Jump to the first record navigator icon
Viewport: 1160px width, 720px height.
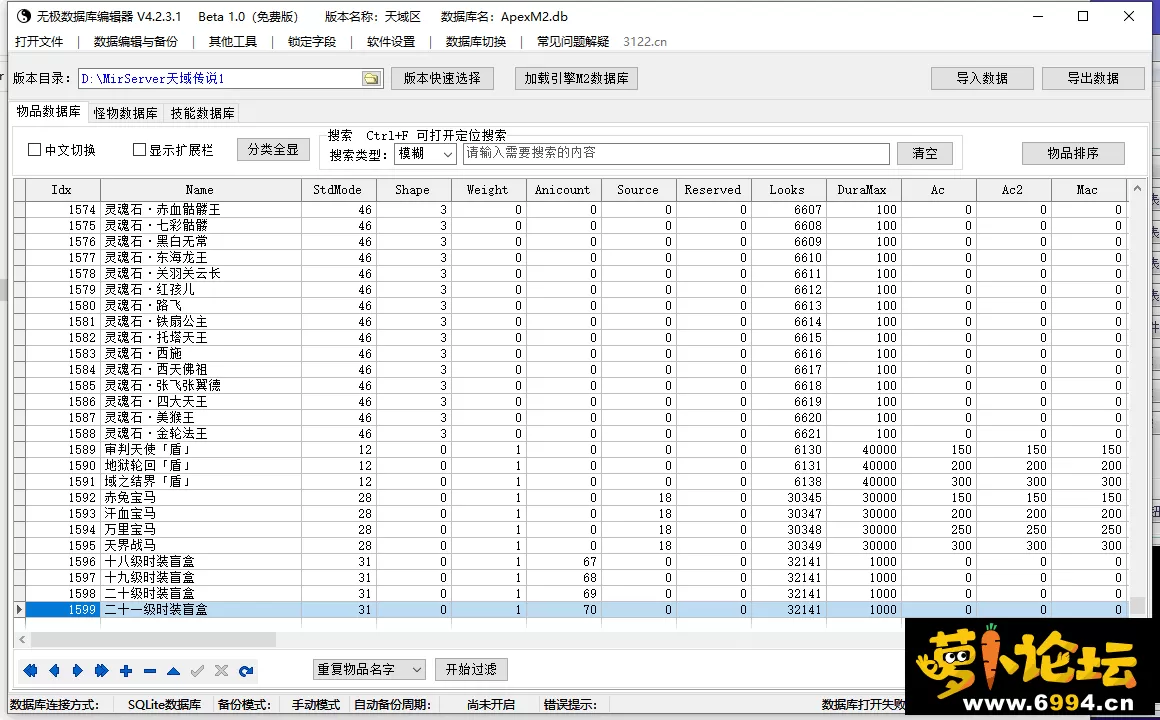coord(30,671)
